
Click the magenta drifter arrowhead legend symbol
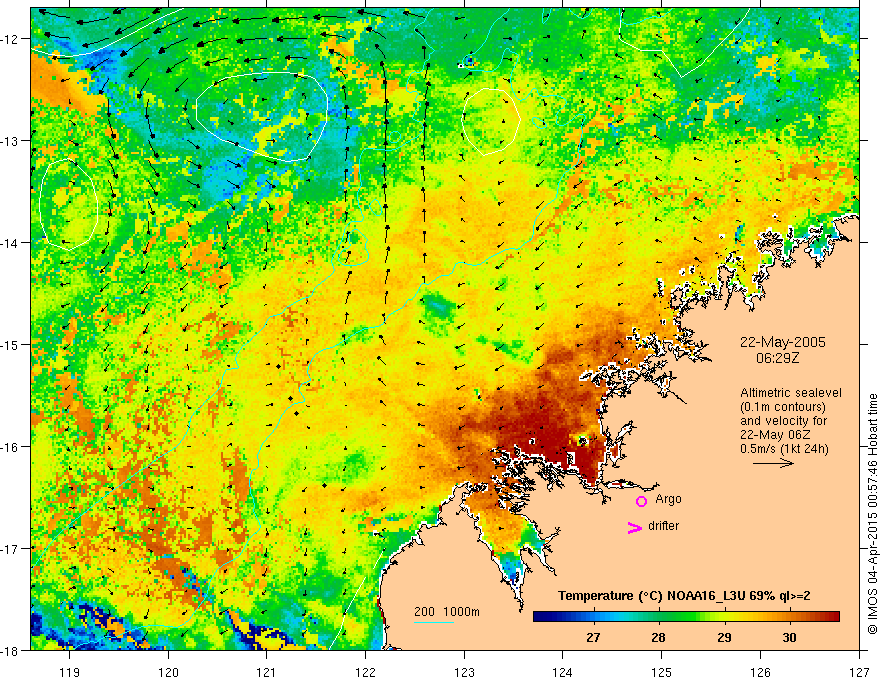[634, 527]
